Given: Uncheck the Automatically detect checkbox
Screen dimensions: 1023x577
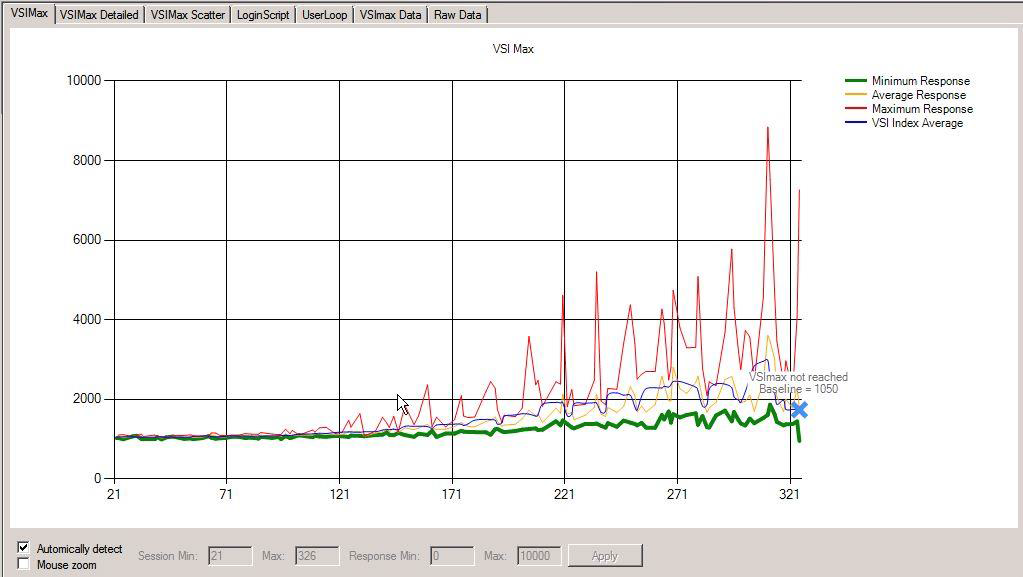Looking at the screenshot, I should [24, 548].
